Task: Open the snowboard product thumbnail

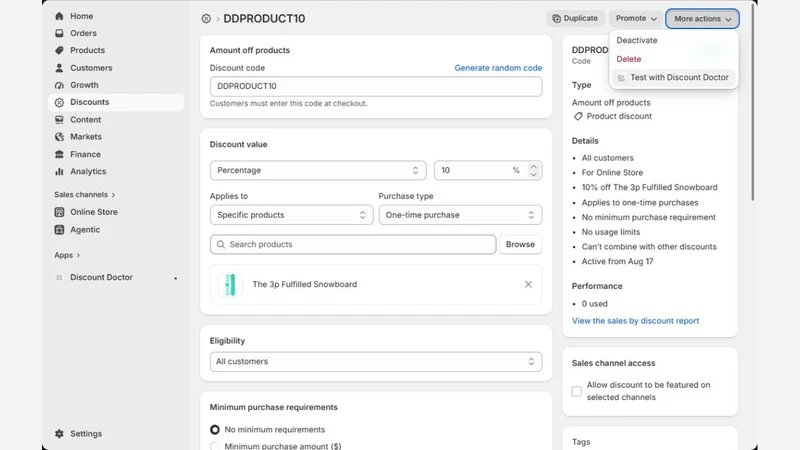Action: [230, 285]
